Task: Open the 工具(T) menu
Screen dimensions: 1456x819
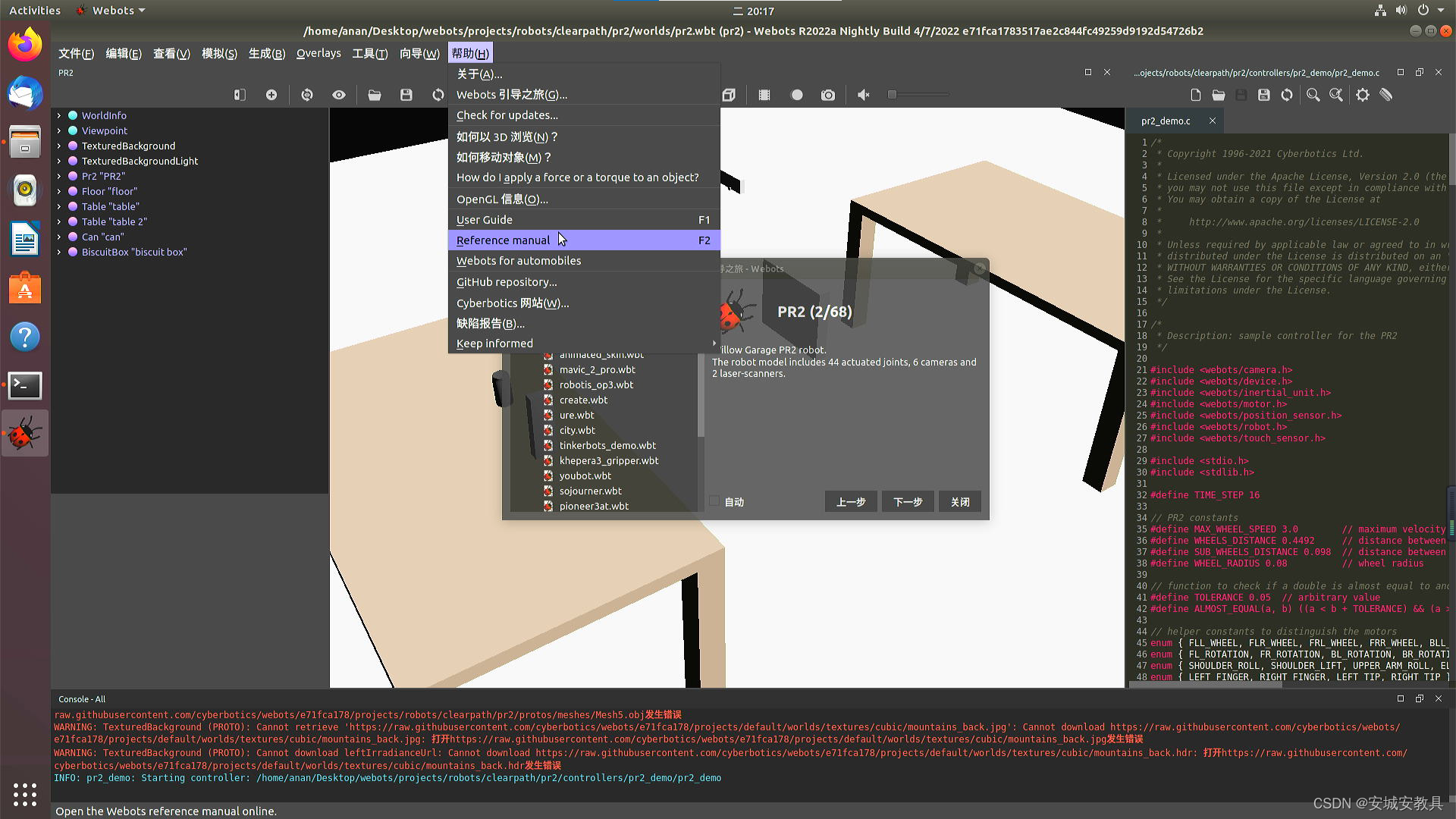Action: tap(370, 53)
